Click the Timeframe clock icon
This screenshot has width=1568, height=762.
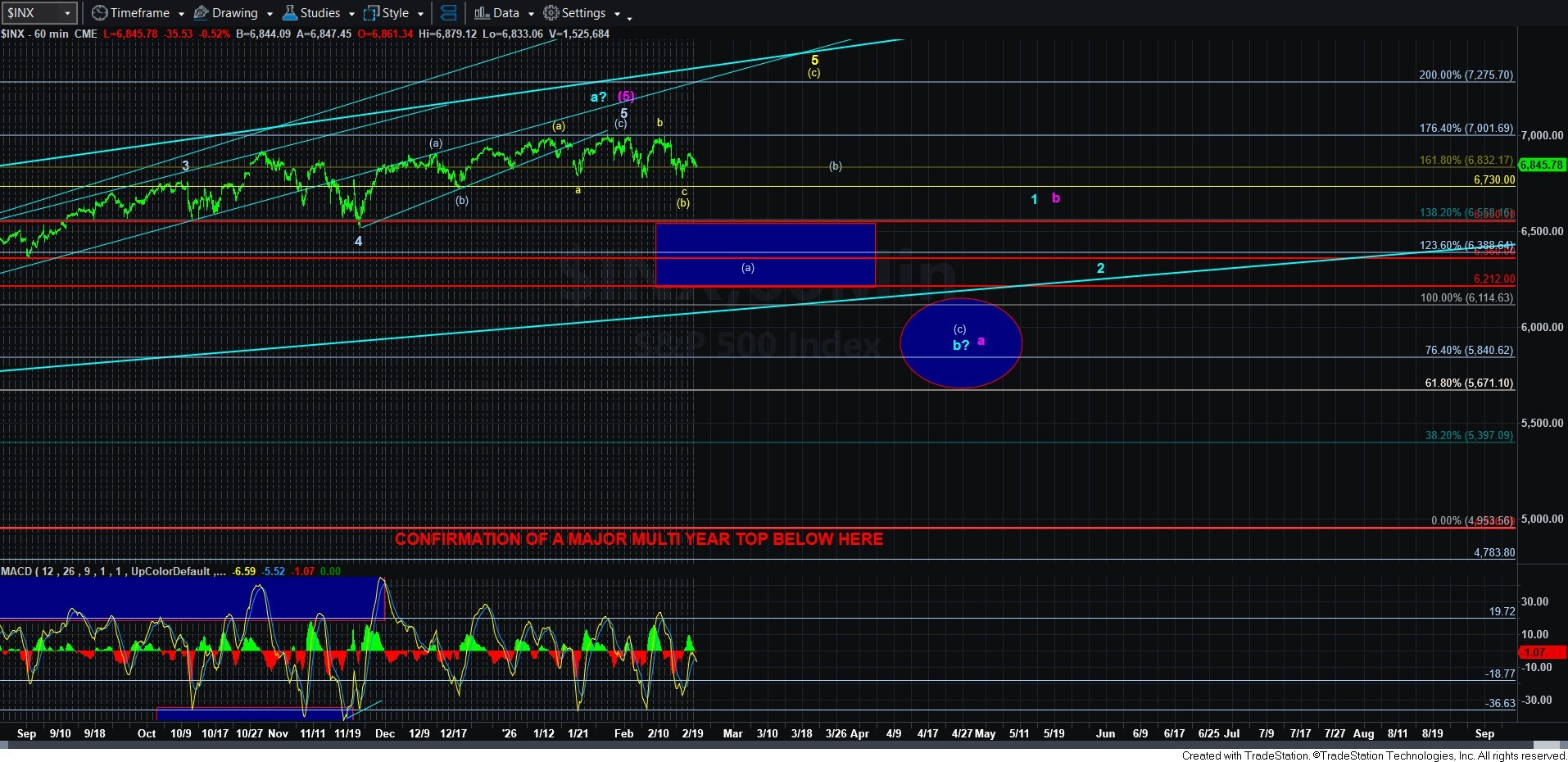pyautogui.click(x=99, y=13)
